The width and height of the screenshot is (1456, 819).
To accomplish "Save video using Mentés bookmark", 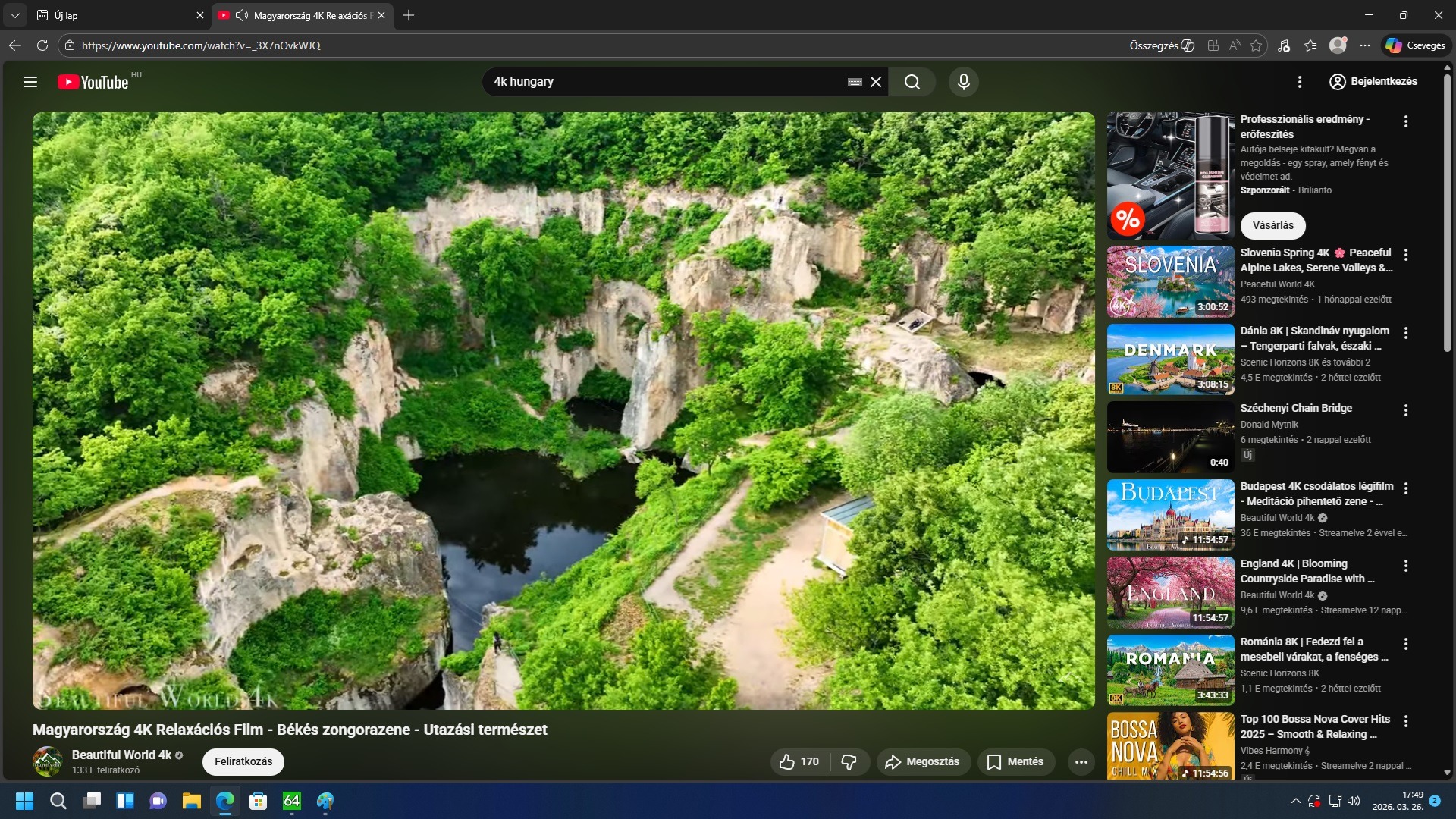I will coord(1015,761).
